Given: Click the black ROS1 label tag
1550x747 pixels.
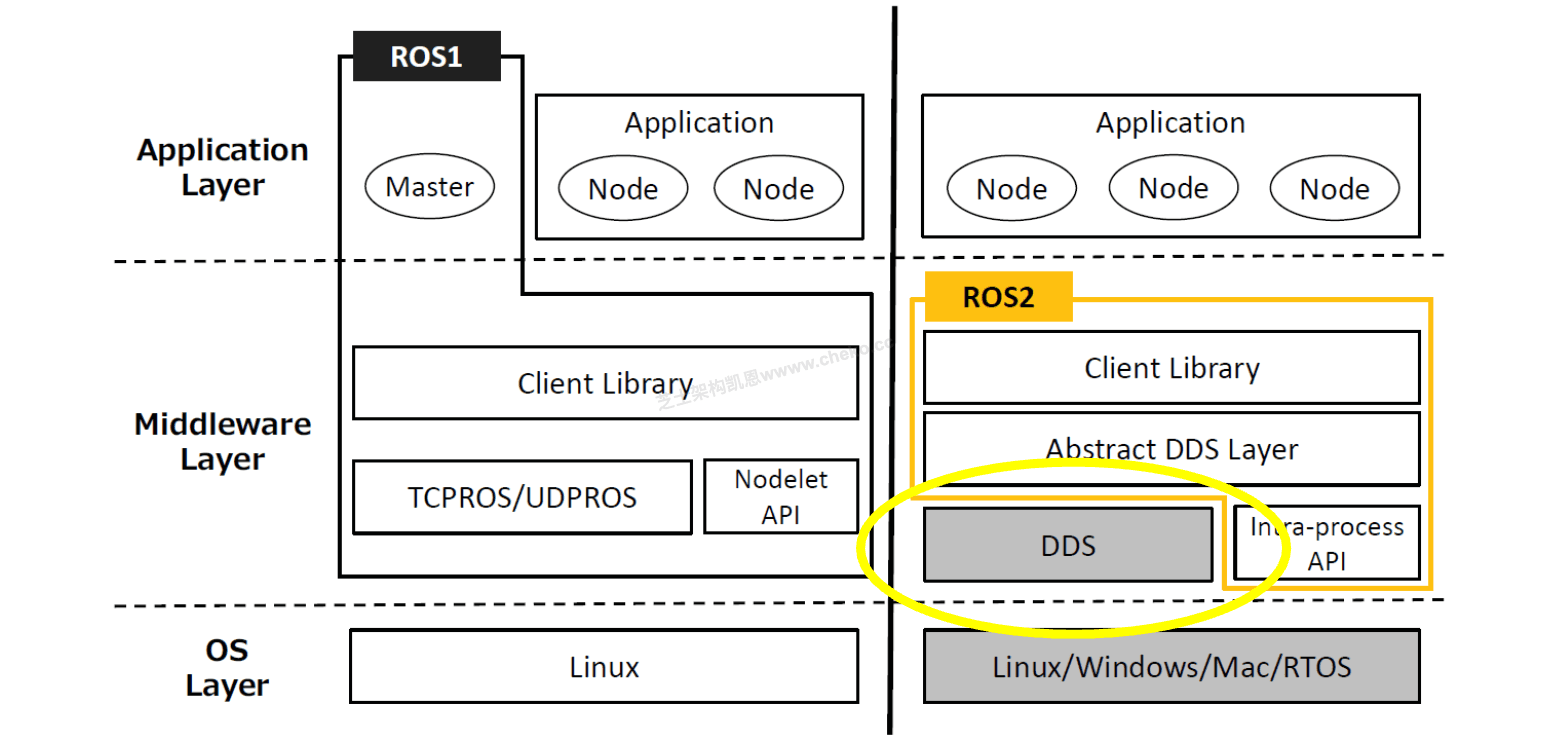Looking at the screenshot, I should pyautogui.click(x=426, y=56).
